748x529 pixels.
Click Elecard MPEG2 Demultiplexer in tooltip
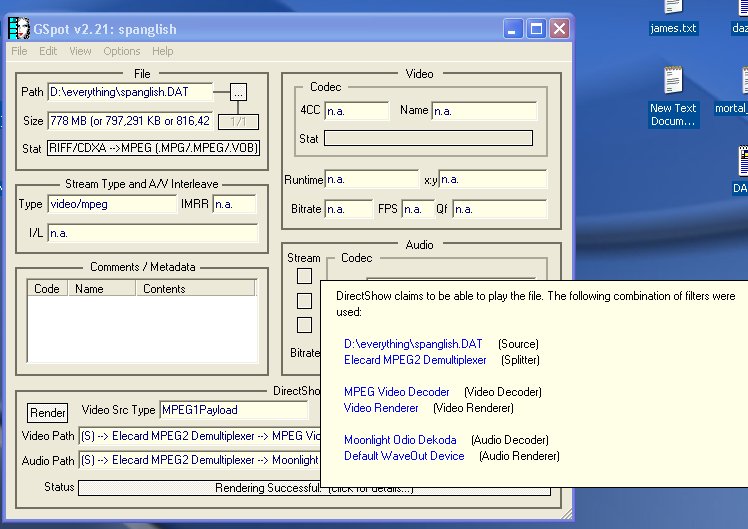[x=415, y=360]
